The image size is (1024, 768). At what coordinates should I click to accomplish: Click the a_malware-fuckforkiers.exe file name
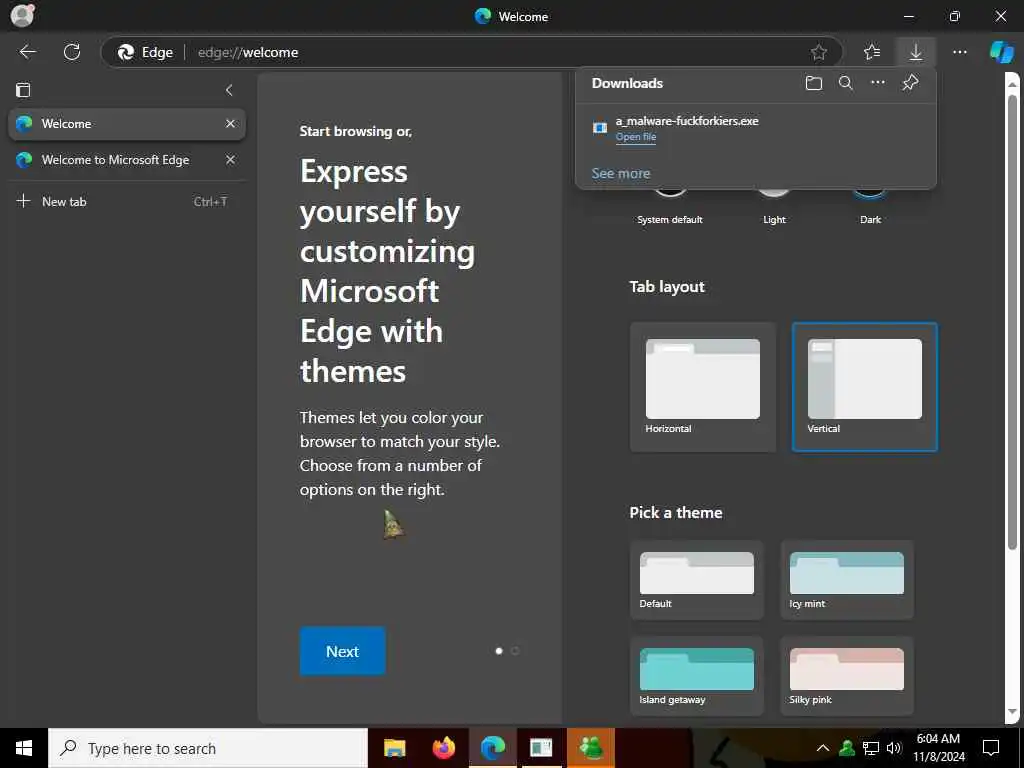coord(687,121)
